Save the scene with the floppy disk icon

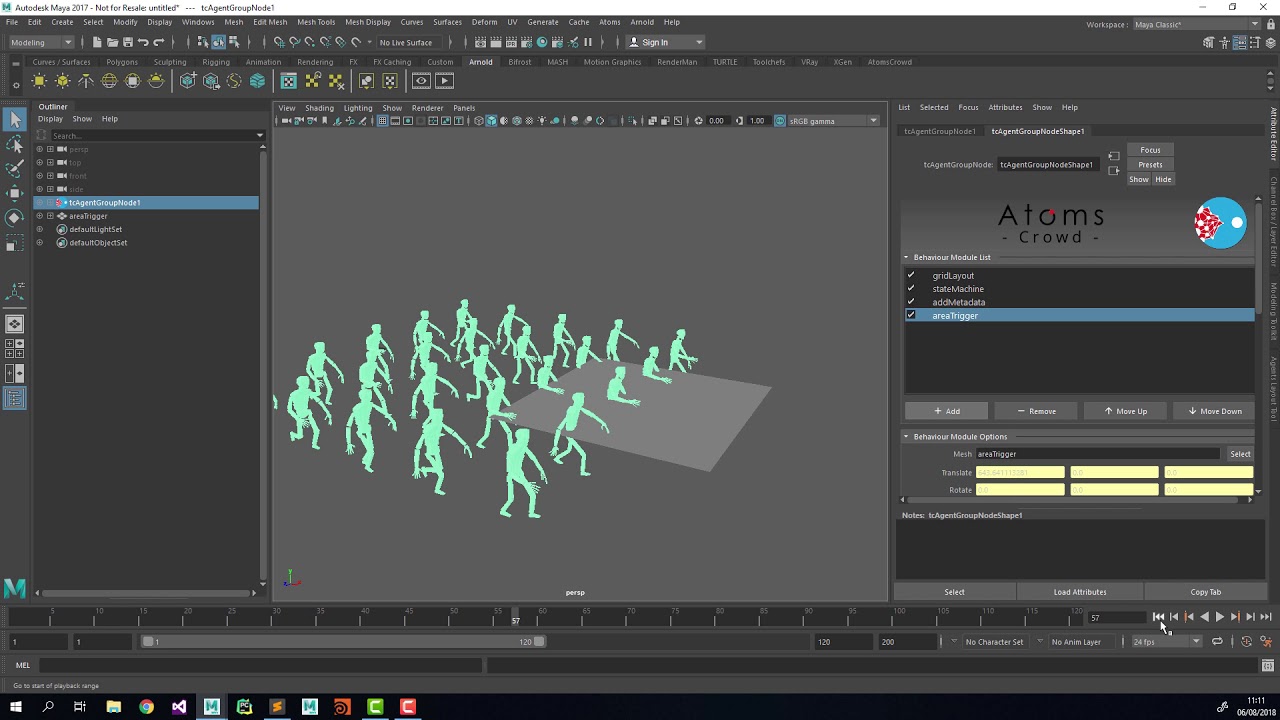tap(127, 42)
